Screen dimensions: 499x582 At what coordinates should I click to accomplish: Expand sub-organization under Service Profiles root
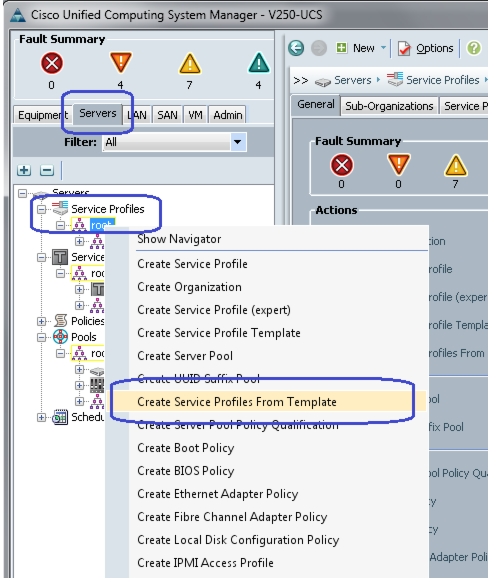(79, 241)
